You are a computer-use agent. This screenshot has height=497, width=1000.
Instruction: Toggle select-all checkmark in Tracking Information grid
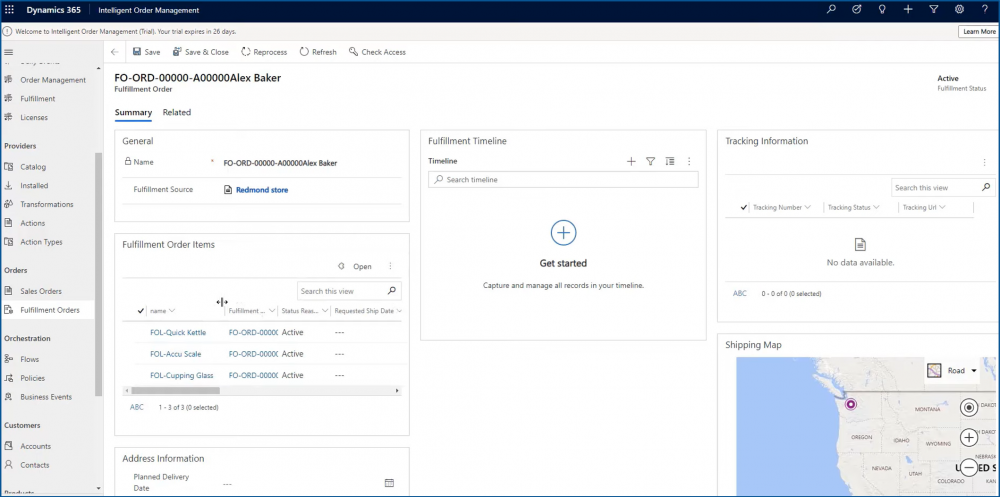[743, 207]
